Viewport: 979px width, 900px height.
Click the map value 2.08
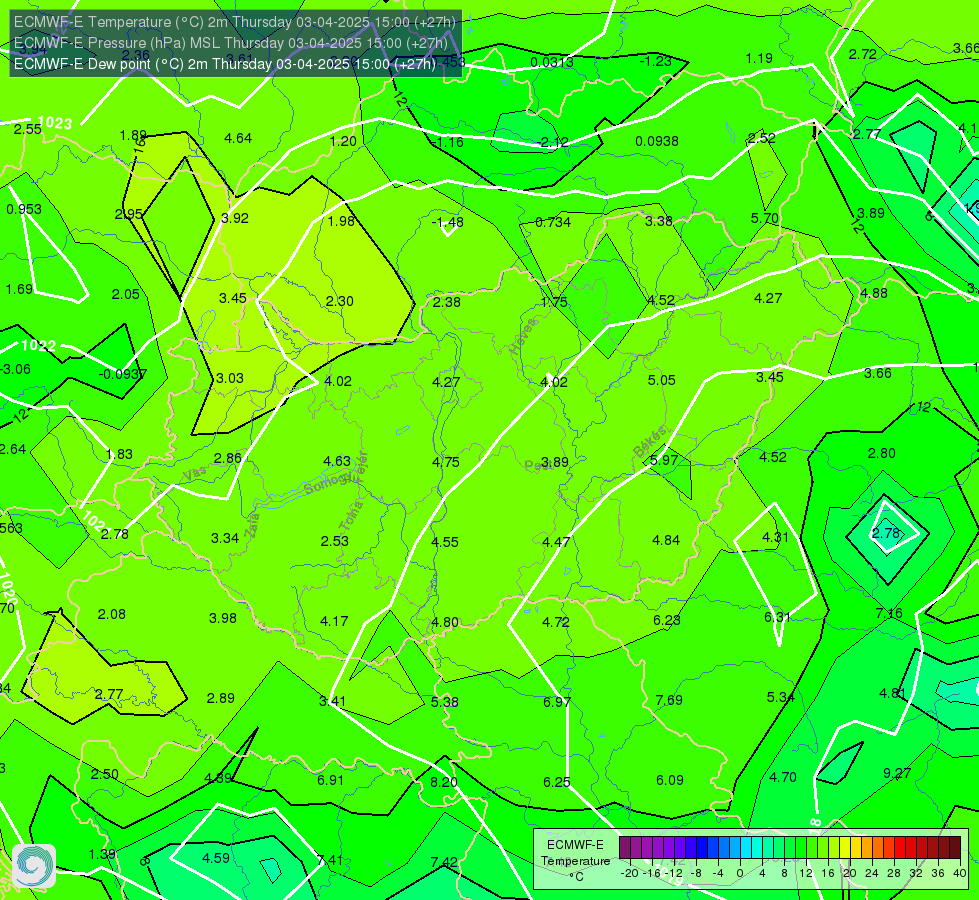[x=112, y=615]
